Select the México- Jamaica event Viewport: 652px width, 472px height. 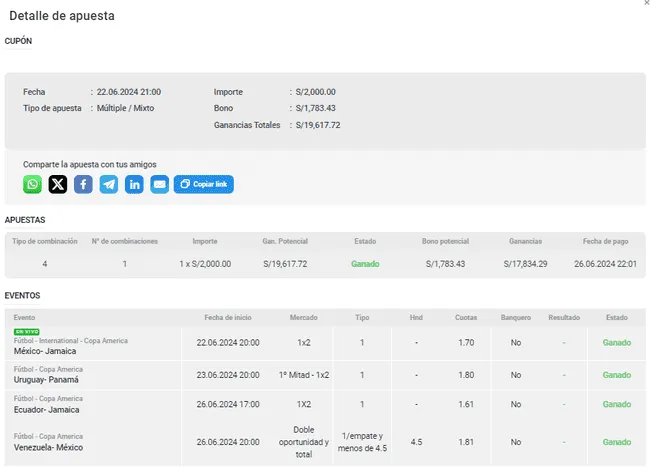(46, 352)
